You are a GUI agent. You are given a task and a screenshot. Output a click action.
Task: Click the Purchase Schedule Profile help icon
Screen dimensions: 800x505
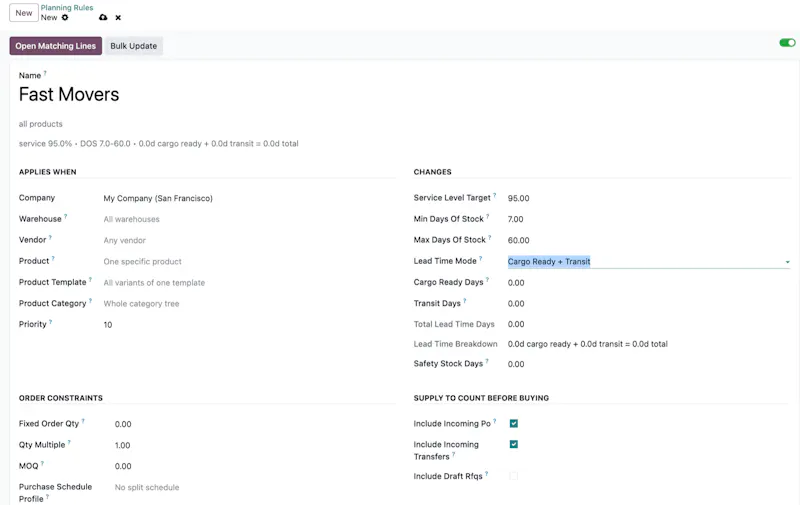(x=47, y=496)
